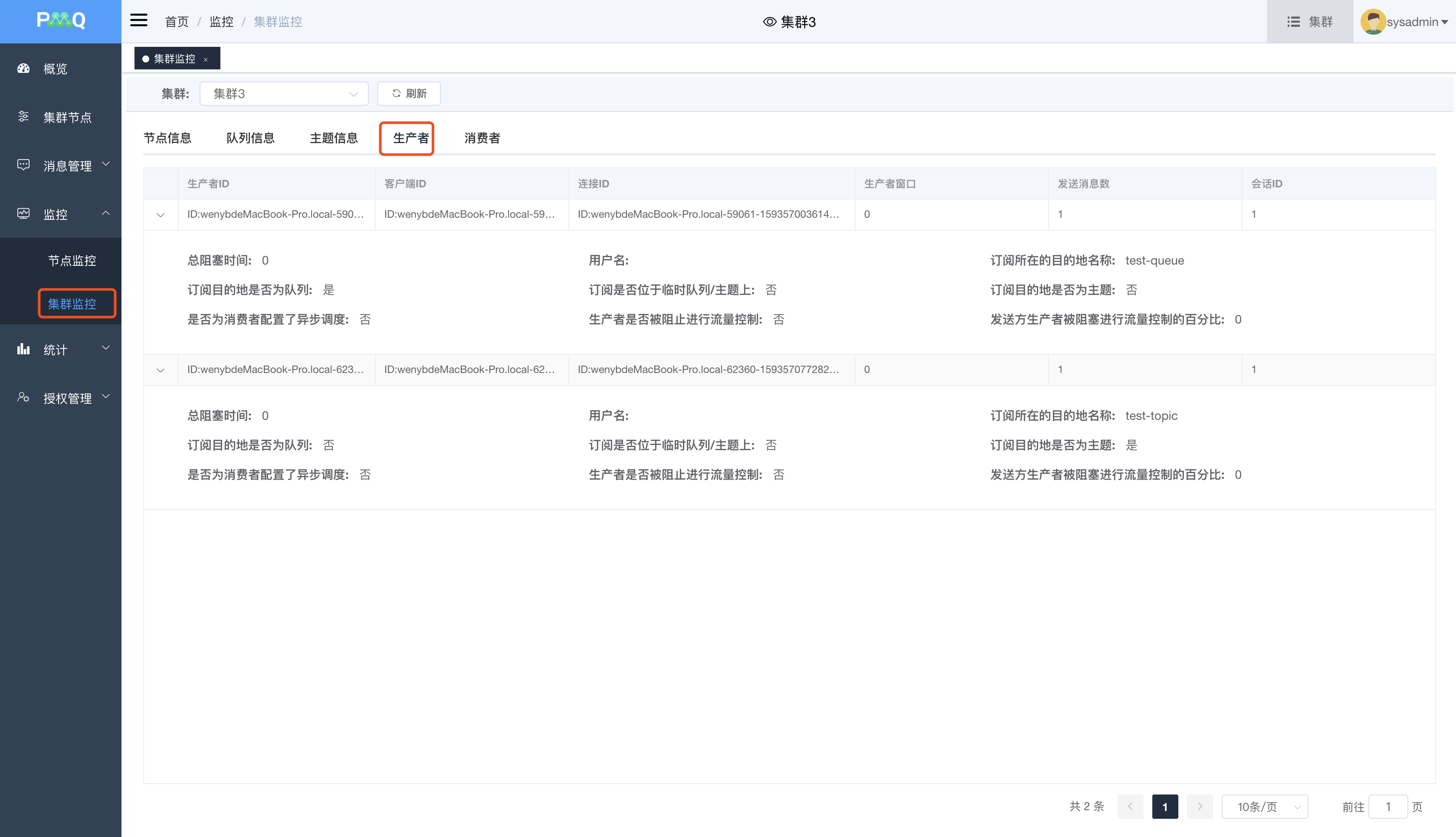Collapse the second producer row details
Viewport: 1456px width, 837px height.
tap(161, 370)
